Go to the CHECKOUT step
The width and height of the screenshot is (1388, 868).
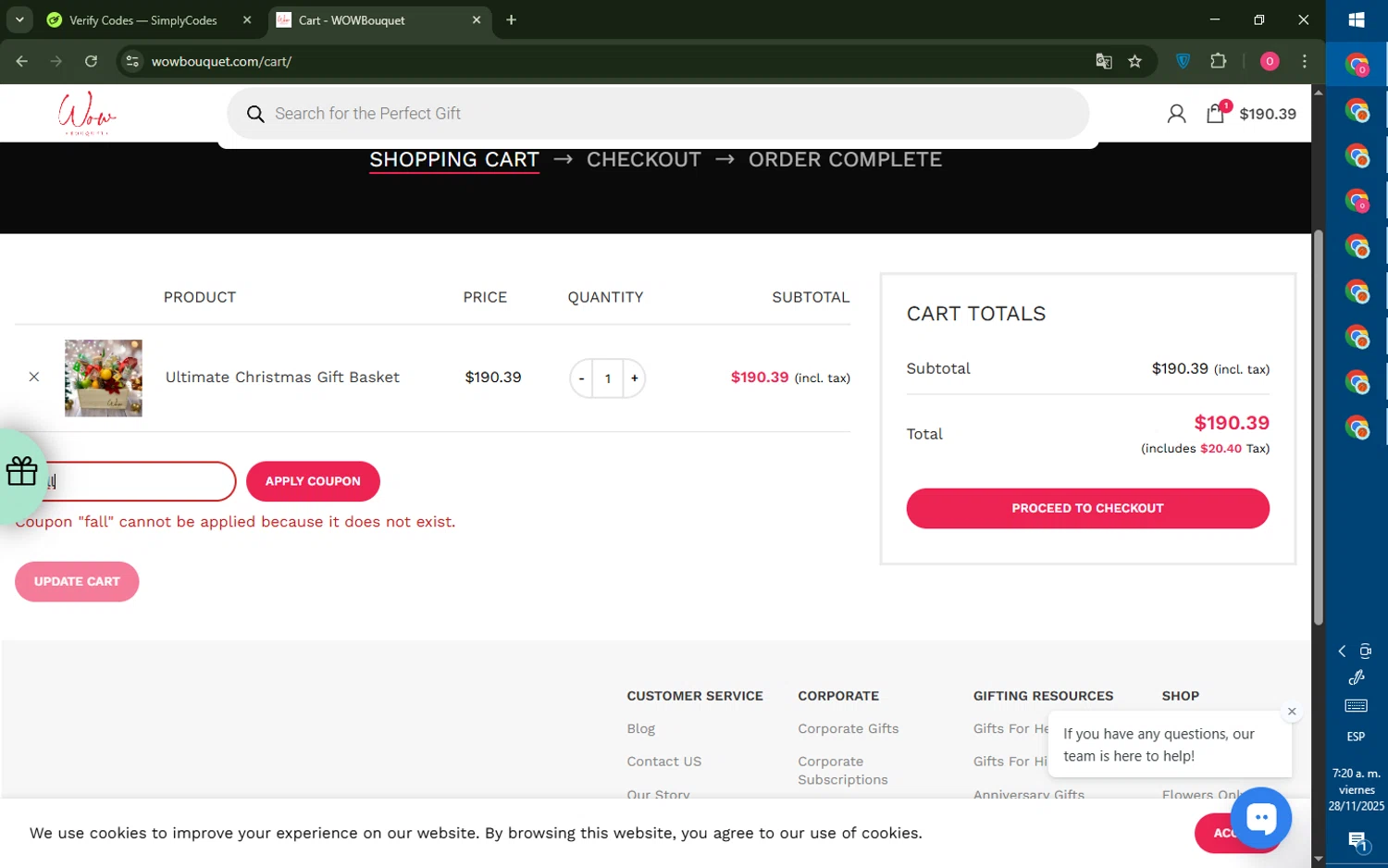[x=643, y=159]
